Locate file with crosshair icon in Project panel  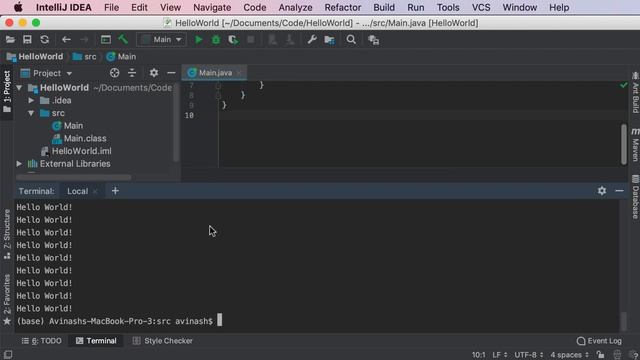[x=115, y=73]
